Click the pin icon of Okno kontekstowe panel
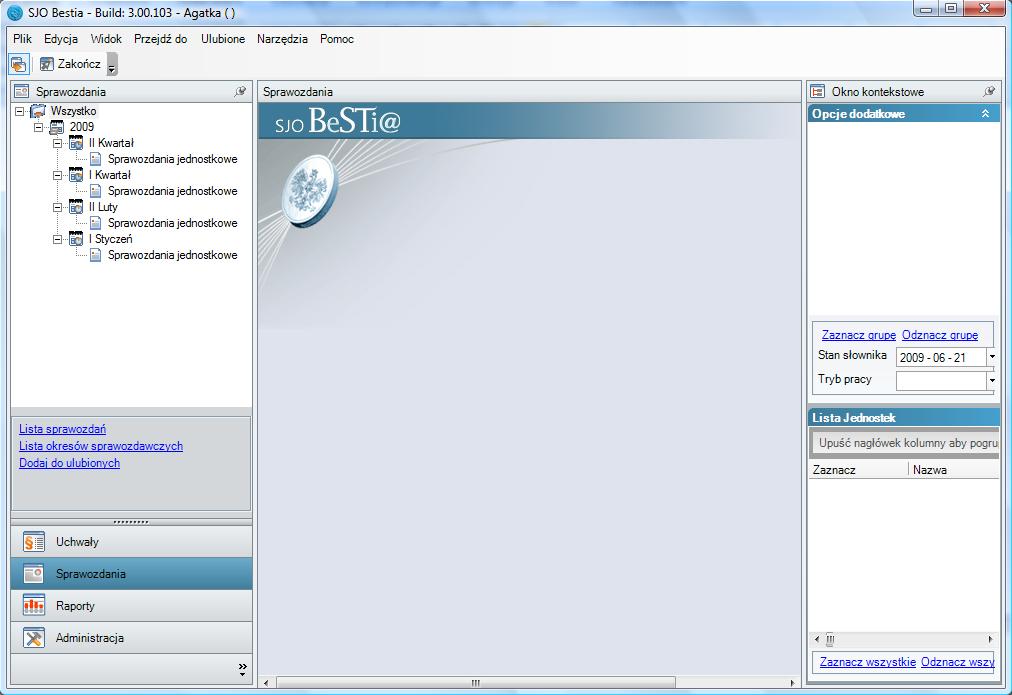 (x=988, y=92)
